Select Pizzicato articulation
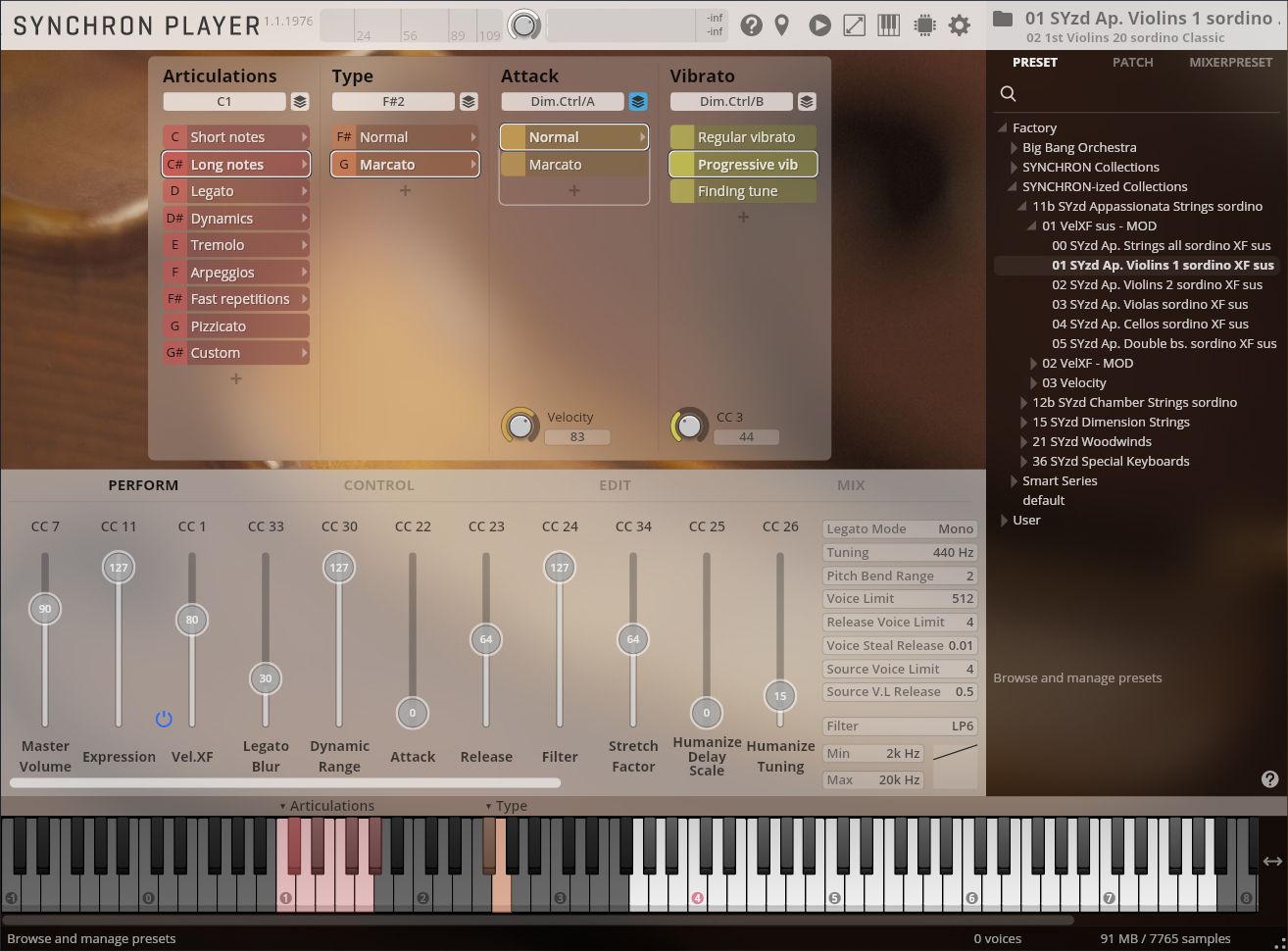 (236, 326)
